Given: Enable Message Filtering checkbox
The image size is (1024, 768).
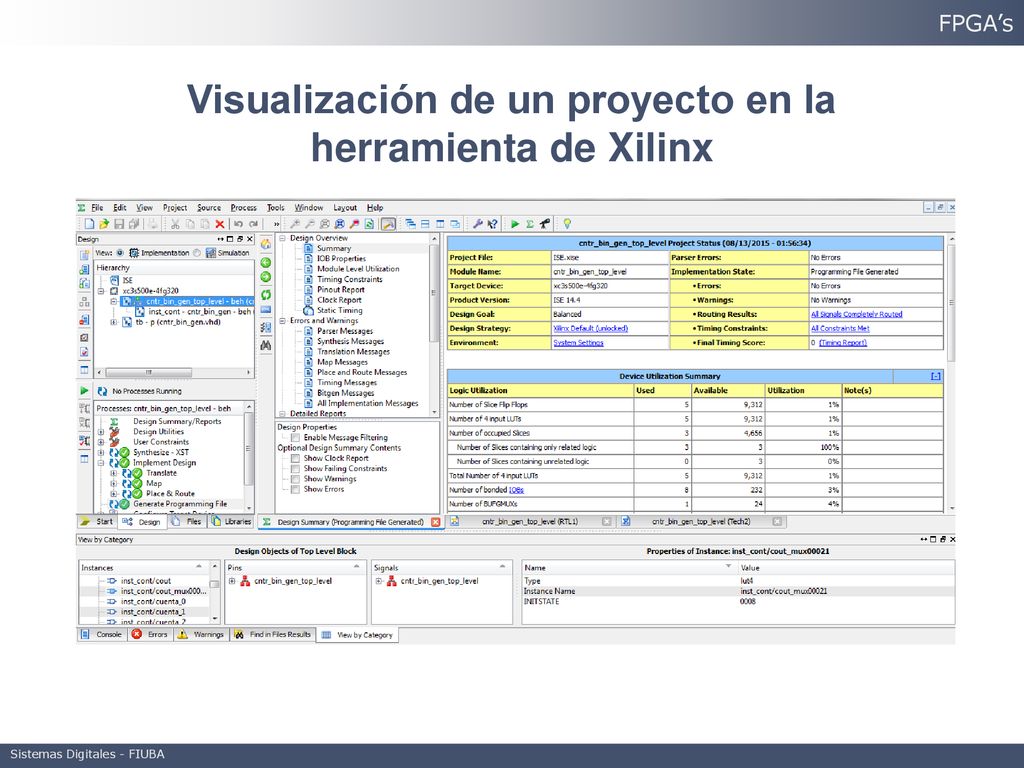Looking at the screenshot, I should tap(295, 438).
